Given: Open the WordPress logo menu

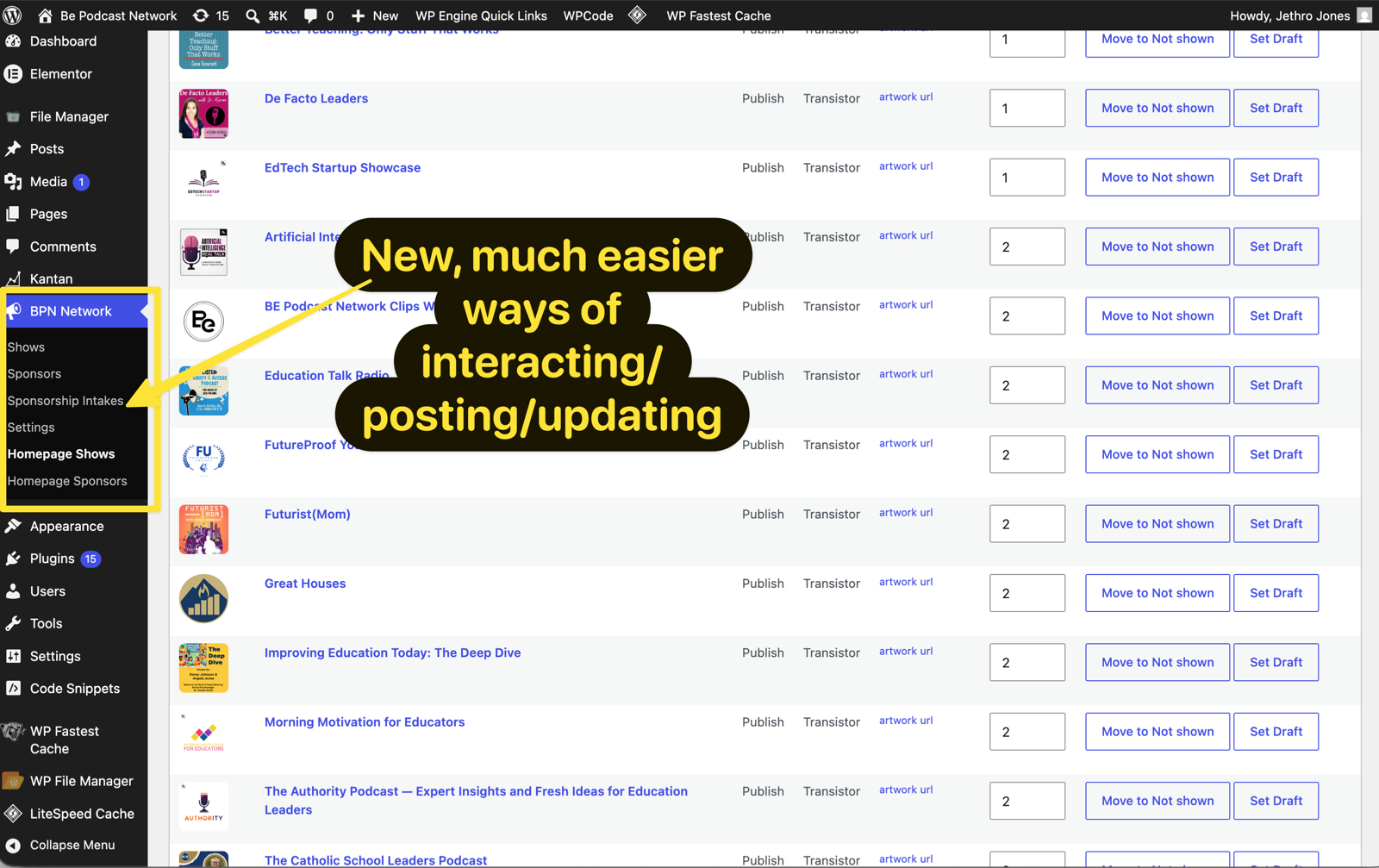Looking at the screenshot, I should click(13, 16).
